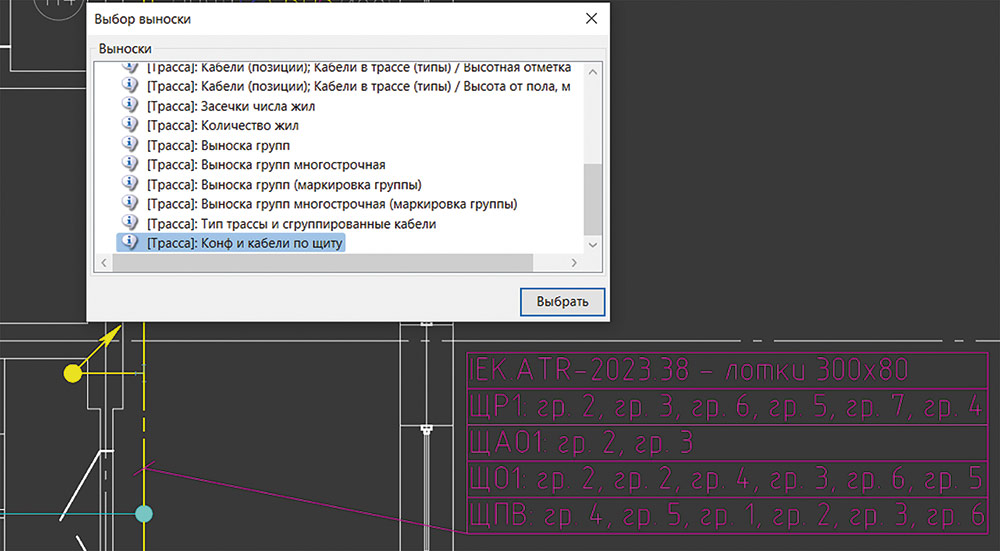Screen dimensions: 1000x551
Task: Pick the callout ending with Высота от пола, м
Action: (358, 87)
